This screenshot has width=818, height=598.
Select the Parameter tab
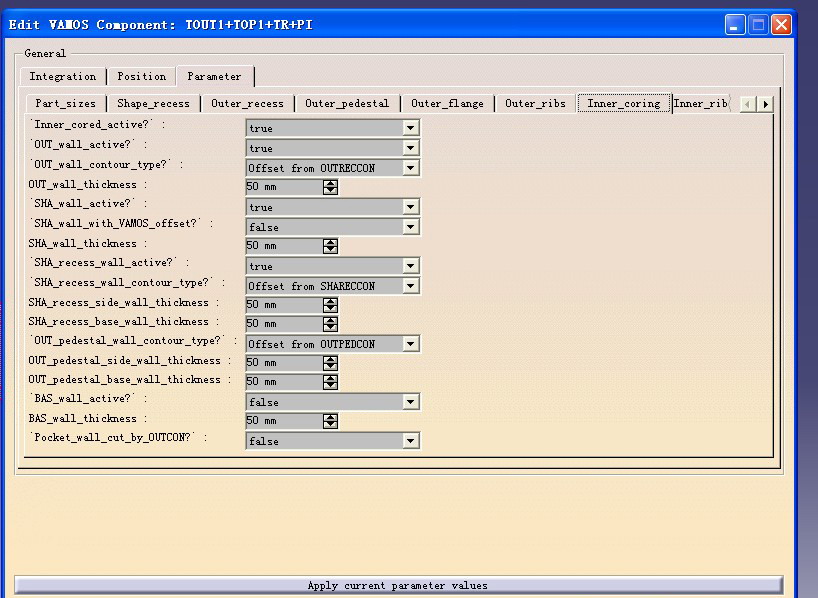(x=214, y=76)
